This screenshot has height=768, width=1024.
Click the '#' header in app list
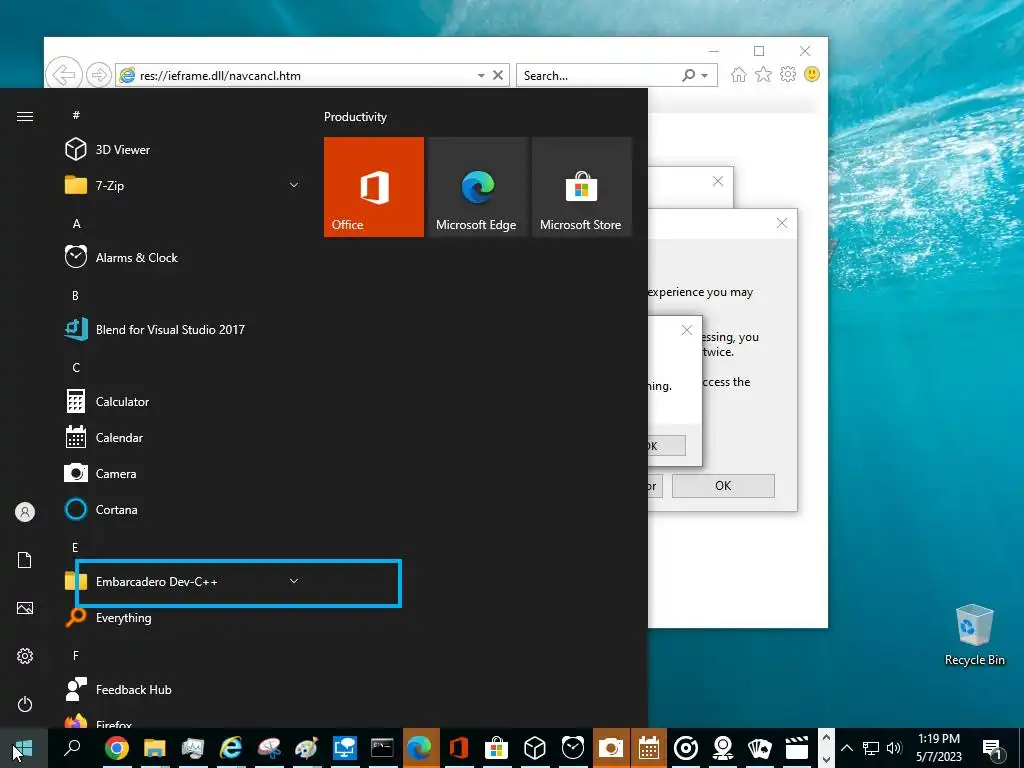click(76, 115)
